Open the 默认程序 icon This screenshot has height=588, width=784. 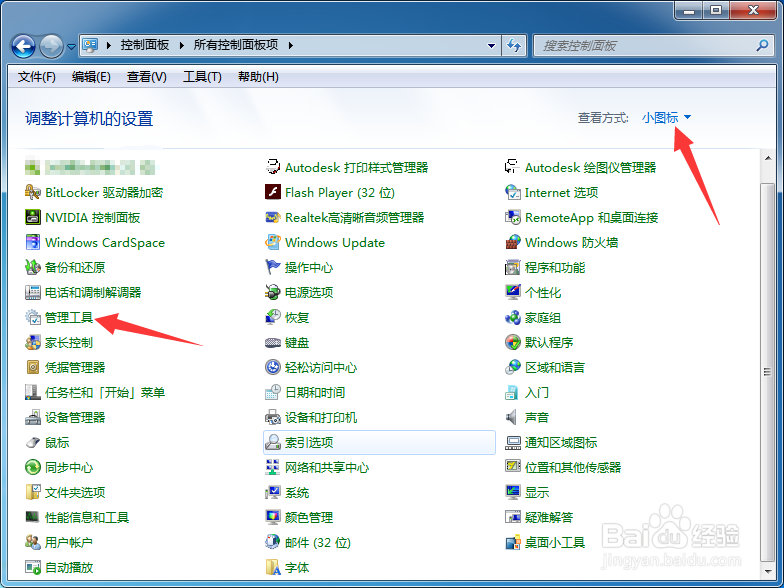click(512, 342)
